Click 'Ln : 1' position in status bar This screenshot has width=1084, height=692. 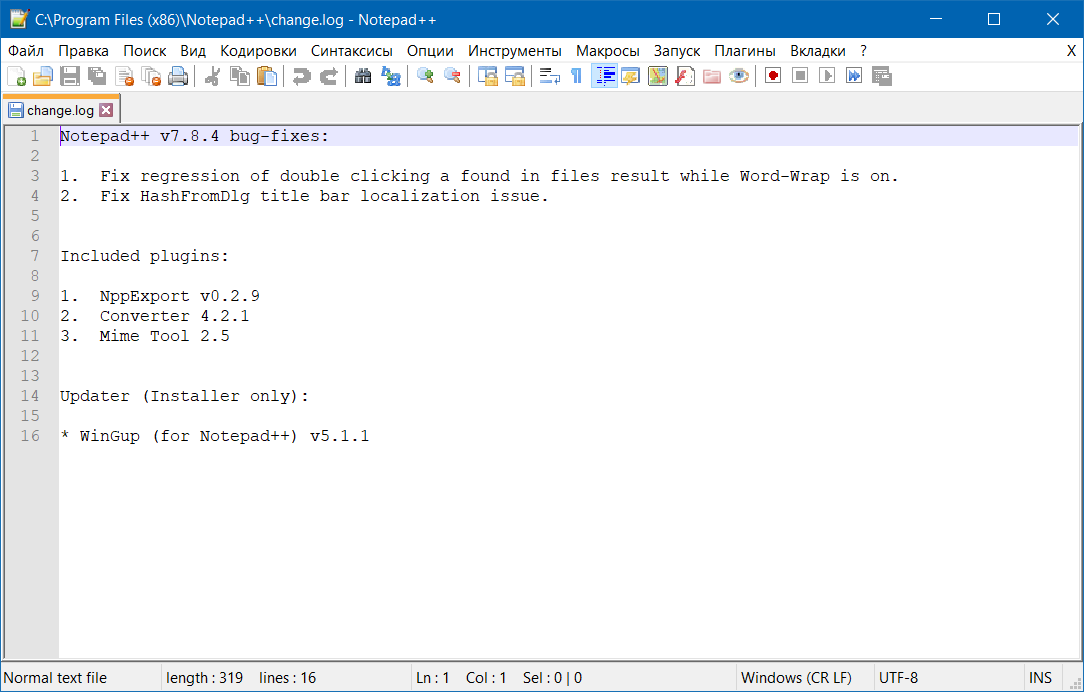coord(433,678)
